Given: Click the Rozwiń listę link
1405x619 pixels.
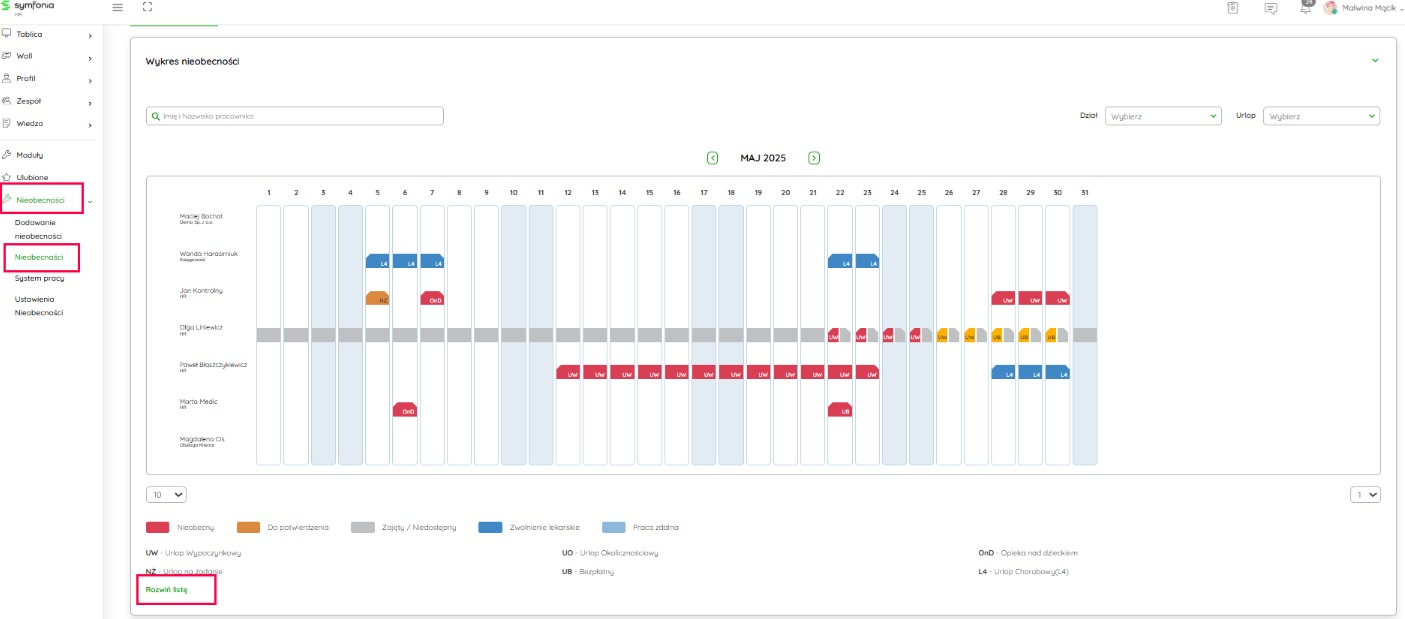Looking at the screenshot, I should click(166, 590).
